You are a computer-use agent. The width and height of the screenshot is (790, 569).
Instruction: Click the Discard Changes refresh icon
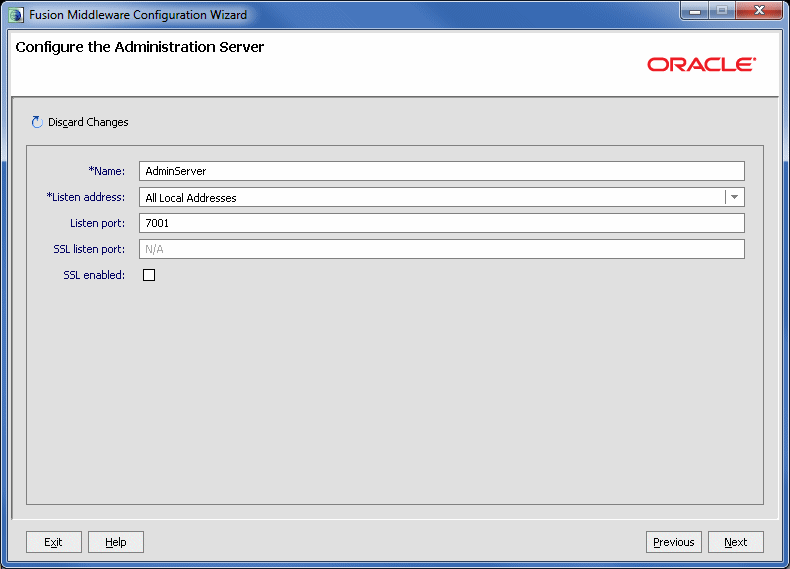click(37, 122)
